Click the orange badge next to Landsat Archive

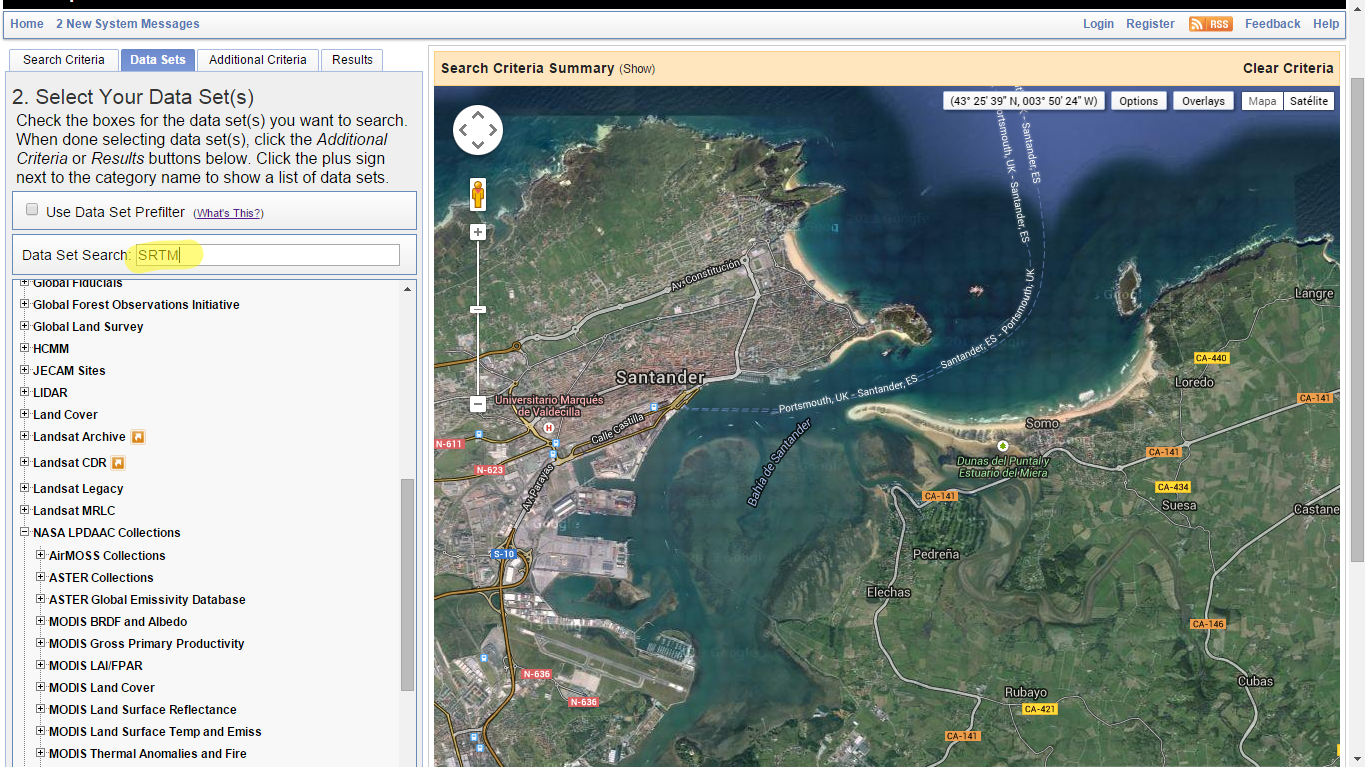coord(138,437)
